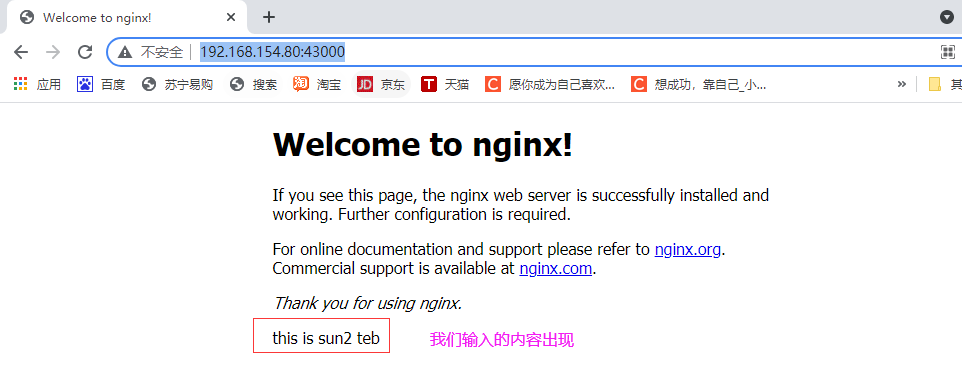This screenshot has width=962, height=390.
Task: Open the 苏宁易购 bookmark
Action: pos(177,85)
